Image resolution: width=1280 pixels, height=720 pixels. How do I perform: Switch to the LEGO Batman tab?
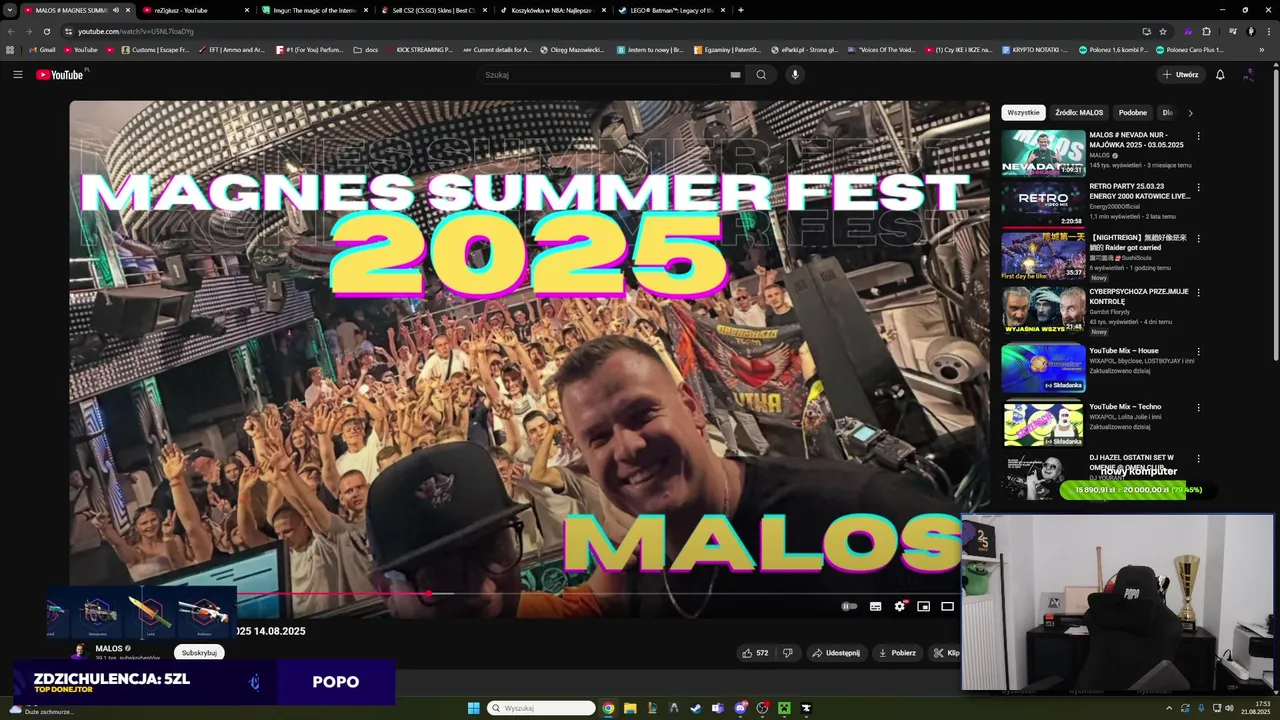click(672, 10)
